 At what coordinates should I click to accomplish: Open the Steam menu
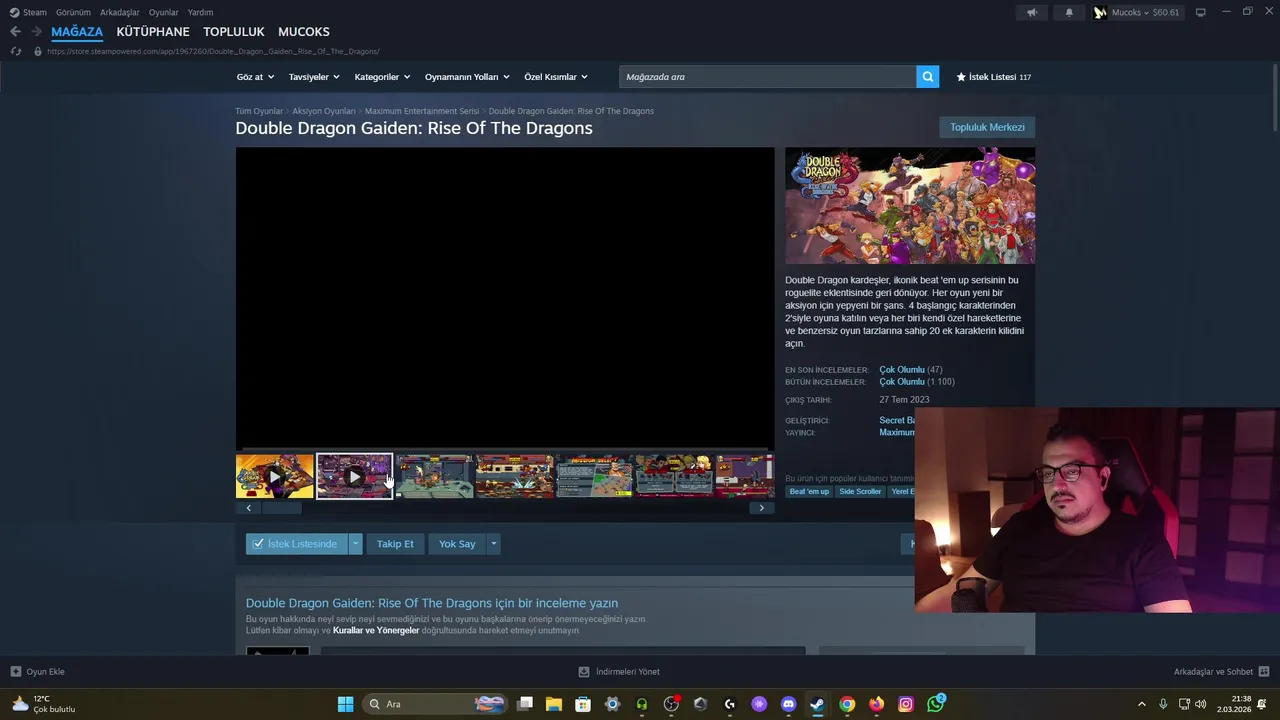click(28, 12)
